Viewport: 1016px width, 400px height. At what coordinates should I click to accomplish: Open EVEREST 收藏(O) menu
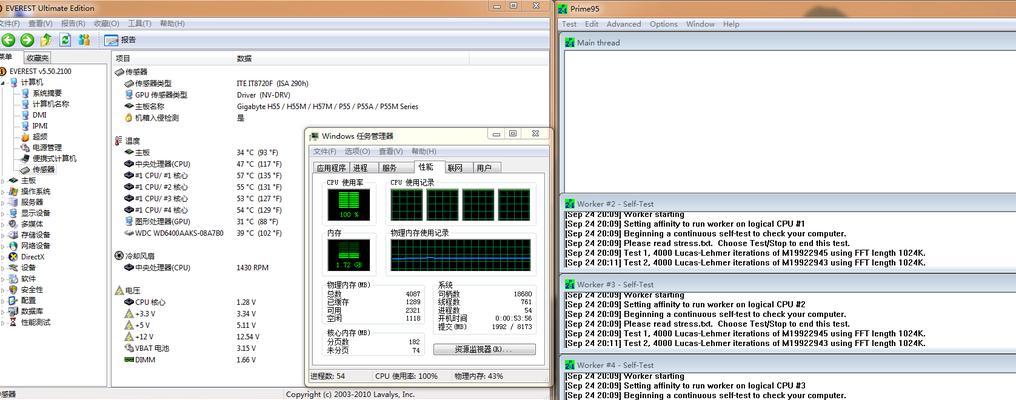point(106,23)
